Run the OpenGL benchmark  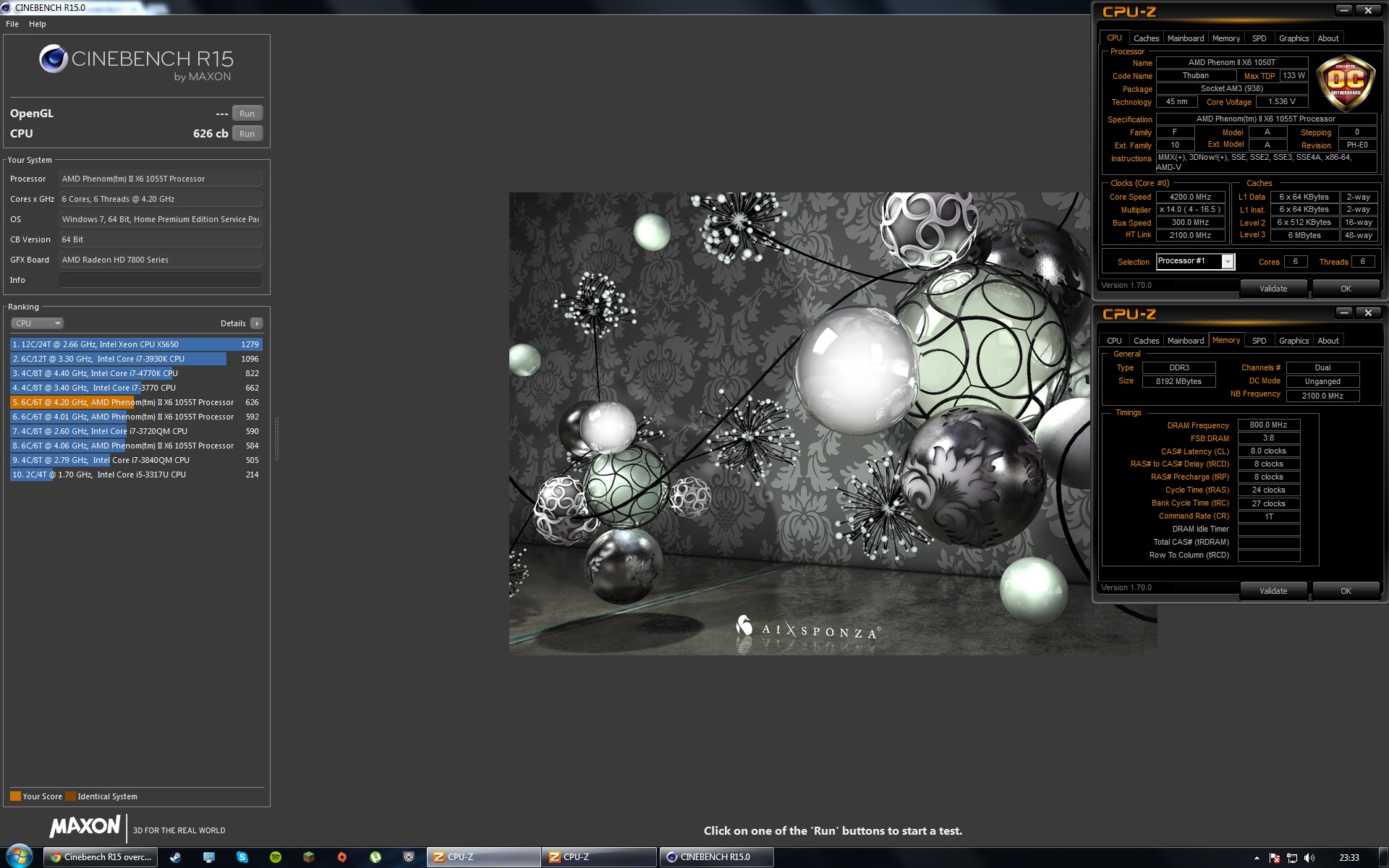[247, 114]
